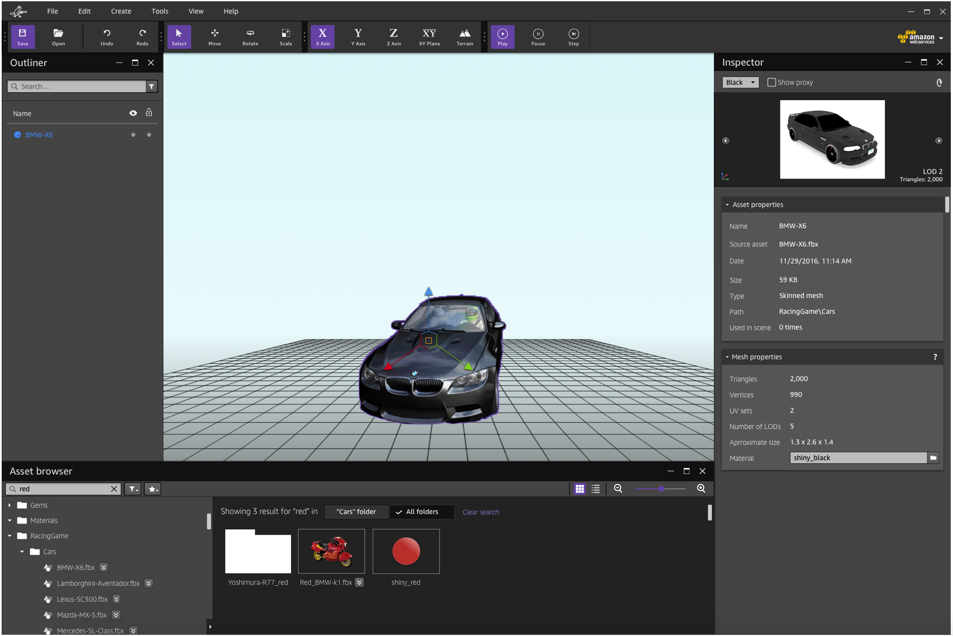
Task: Open Mesh properties help question mark
Action: 935,357
